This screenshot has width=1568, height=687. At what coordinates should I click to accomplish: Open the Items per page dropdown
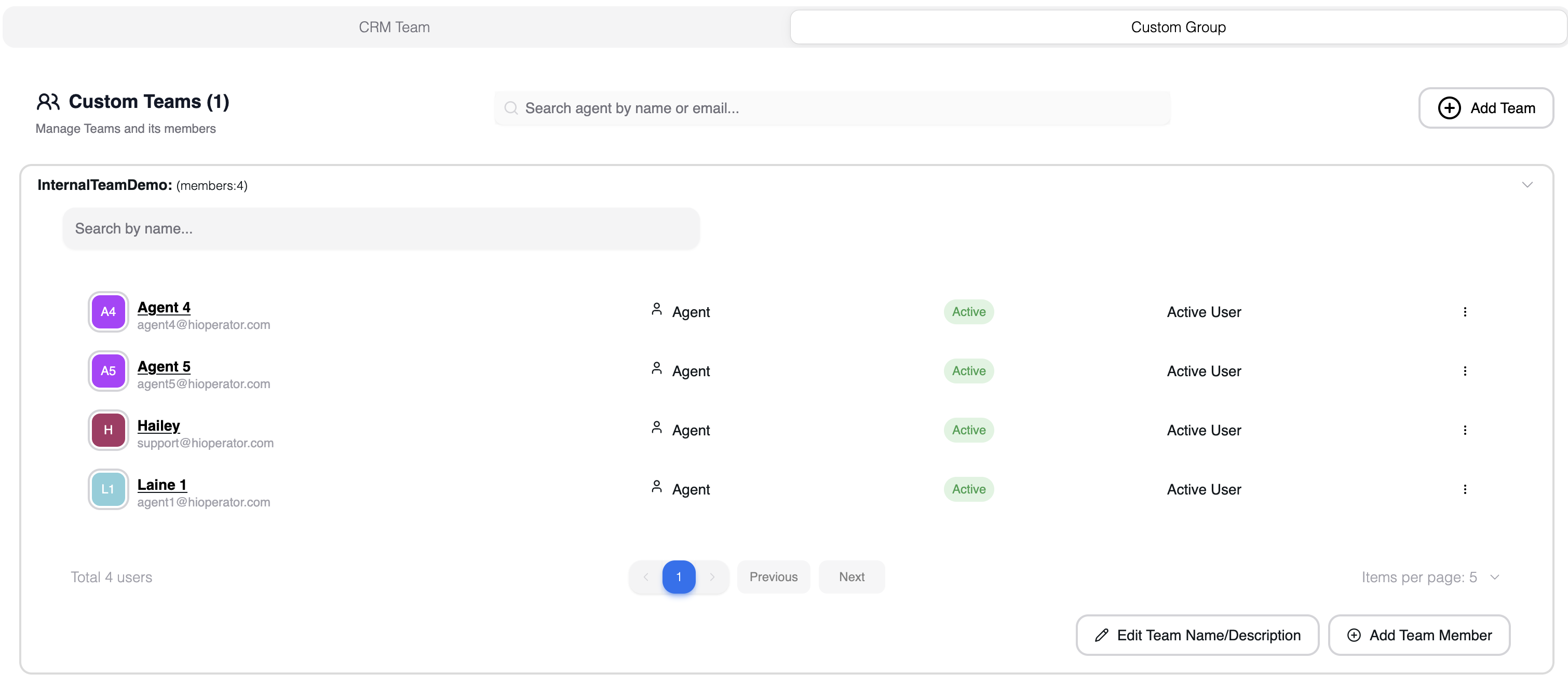1429,577
